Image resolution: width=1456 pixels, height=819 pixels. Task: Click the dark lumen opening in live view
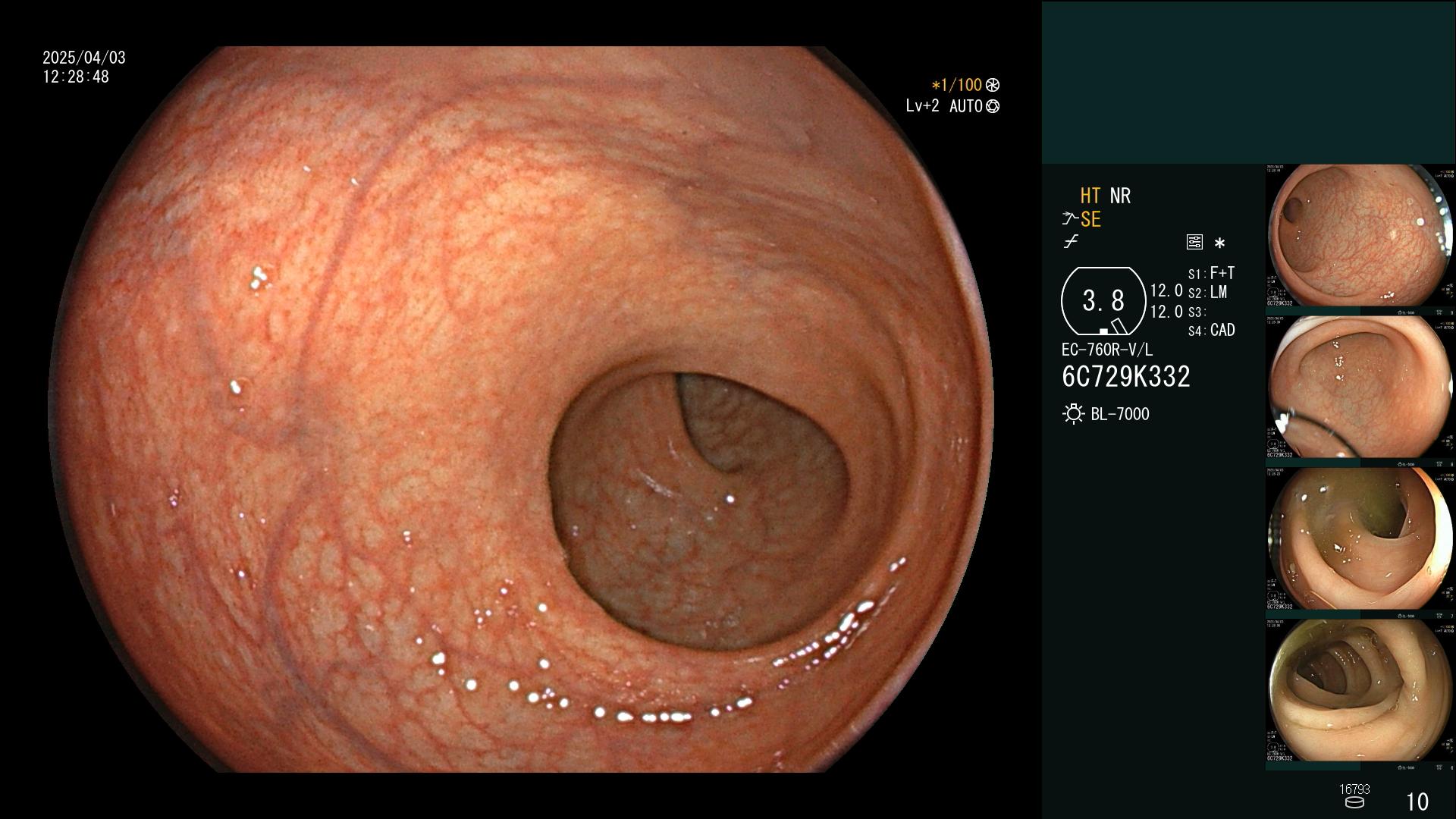[x=698, y=512]
